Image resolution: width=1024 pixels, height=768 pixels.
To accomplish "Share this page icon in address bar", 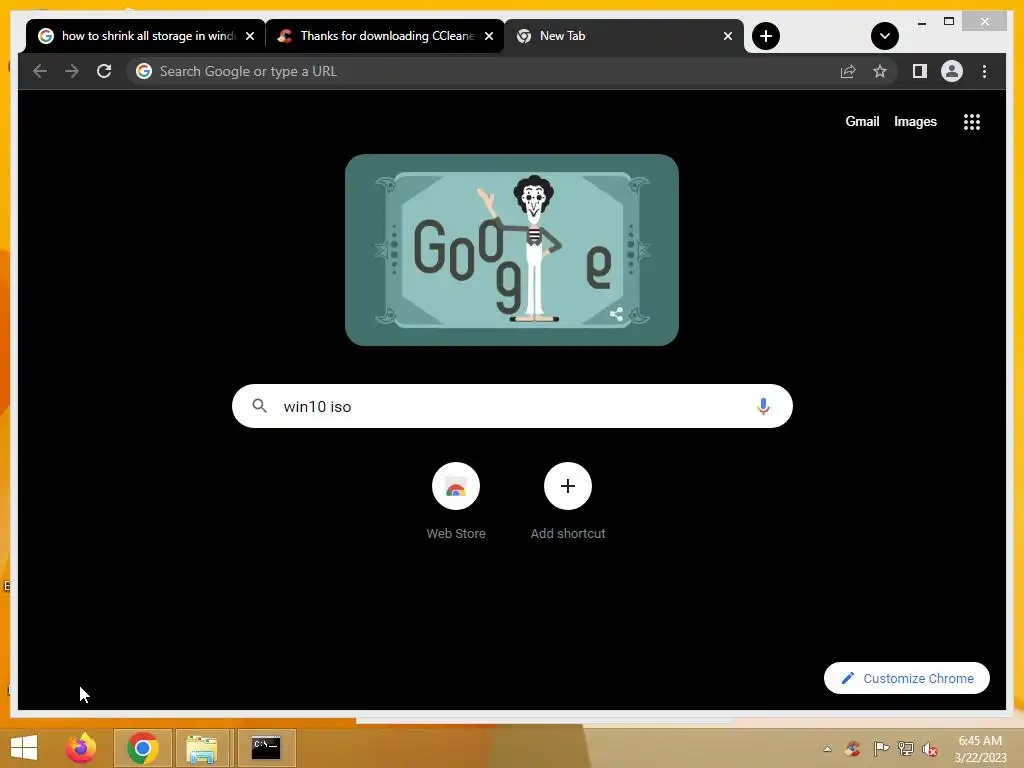I will [848, 71].
